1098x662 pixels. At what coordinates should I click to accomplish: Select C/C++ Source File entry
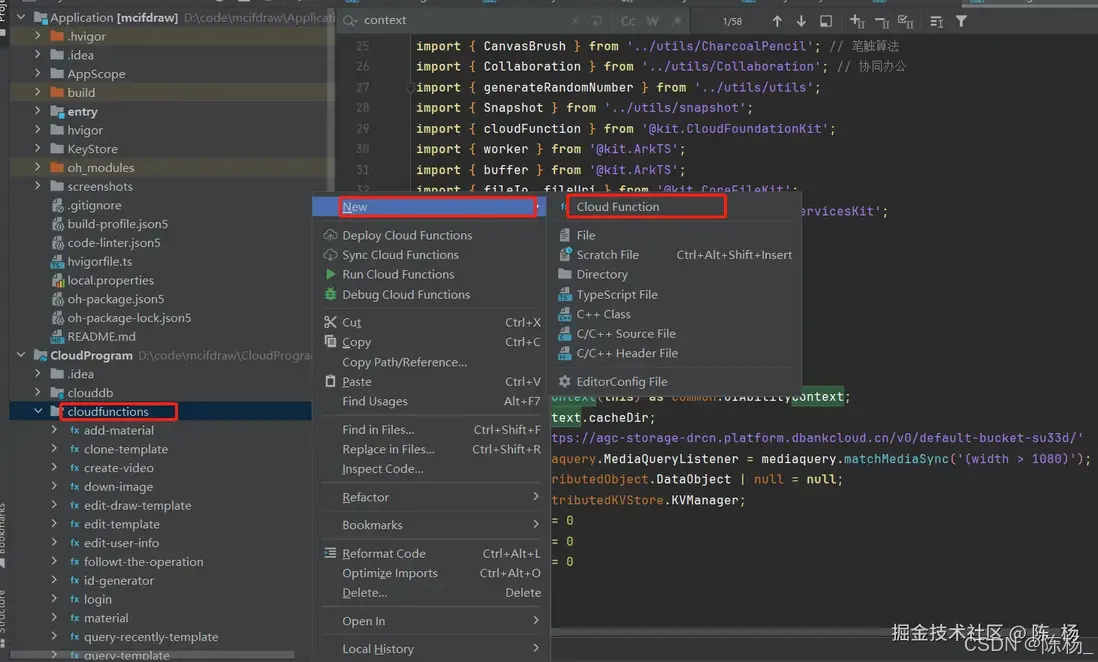pyautogui.click(x=676, y=333)
